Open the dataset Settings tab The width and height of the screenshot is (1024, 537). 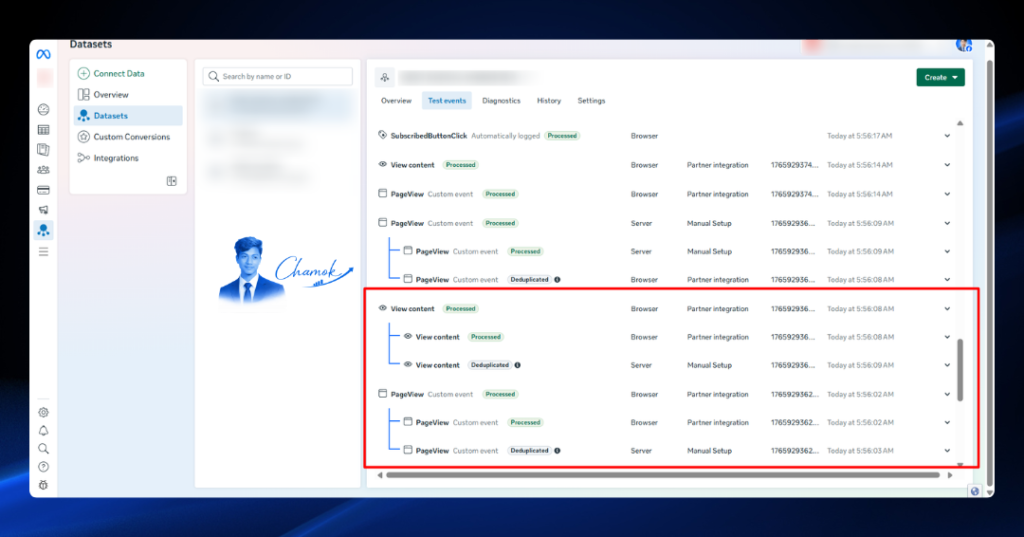591,101
